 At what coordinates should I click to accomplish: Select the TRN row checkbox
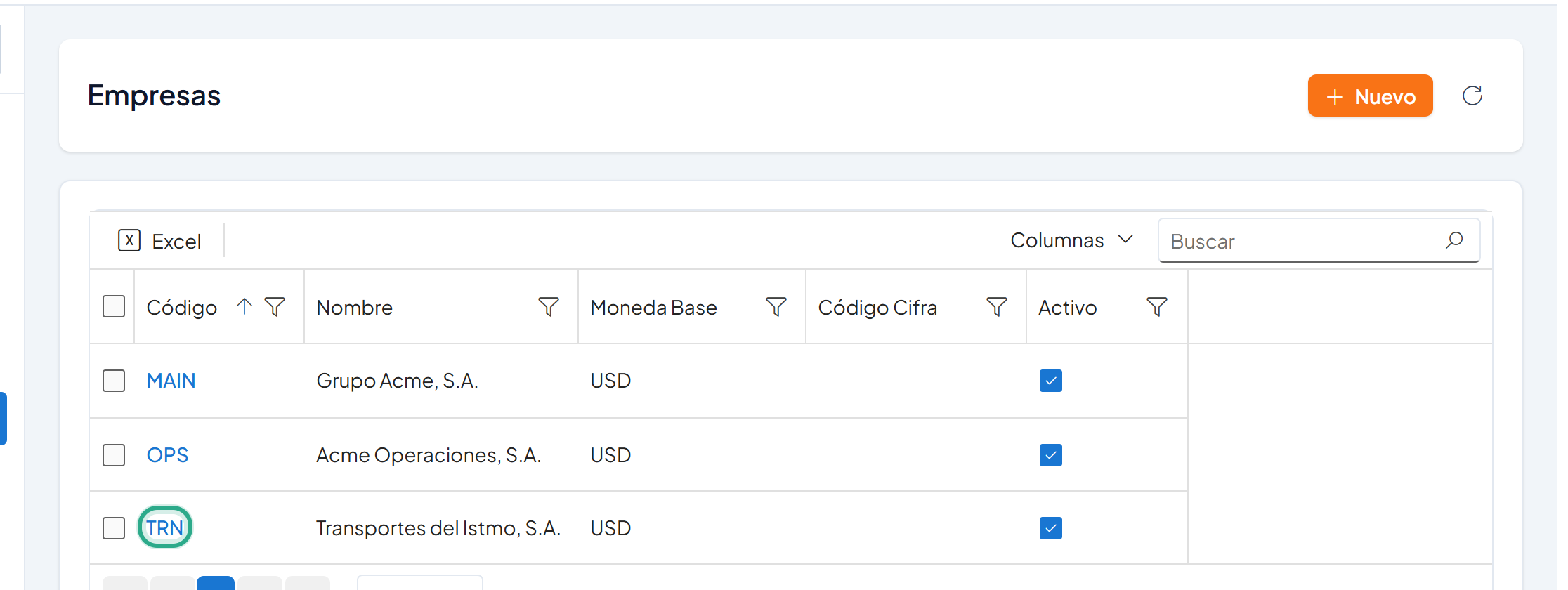tap(114, 528)
